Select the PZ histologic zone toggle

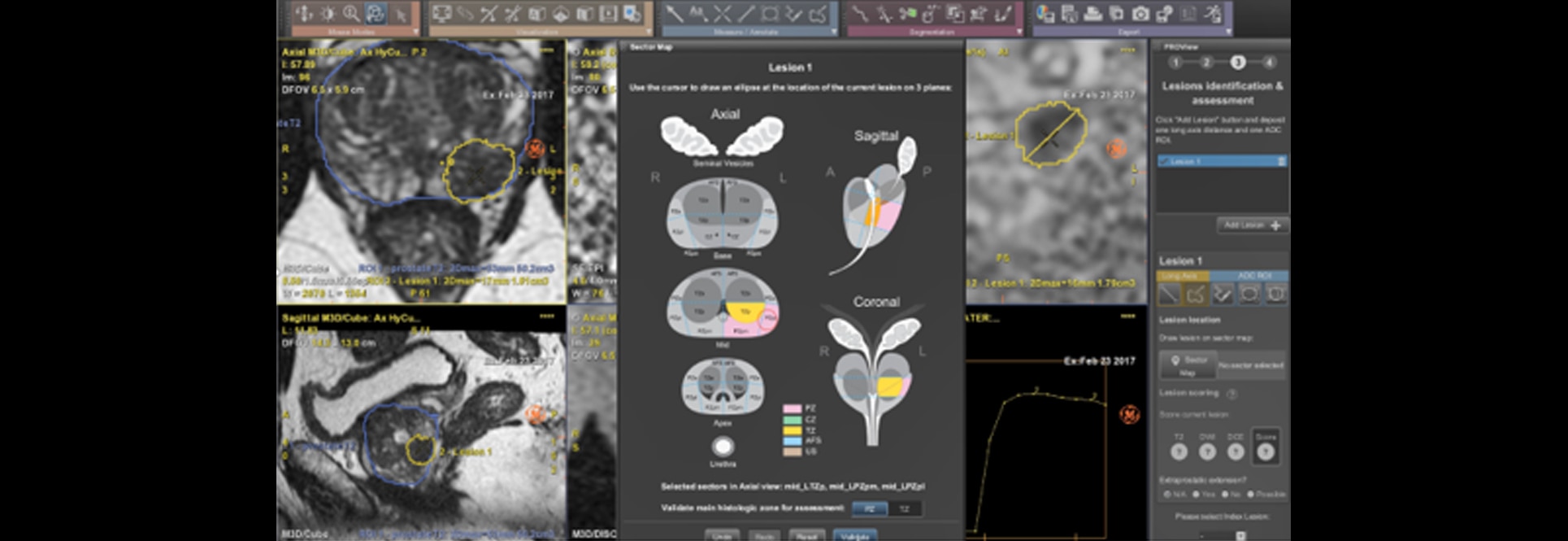click(x=869, y=509)
